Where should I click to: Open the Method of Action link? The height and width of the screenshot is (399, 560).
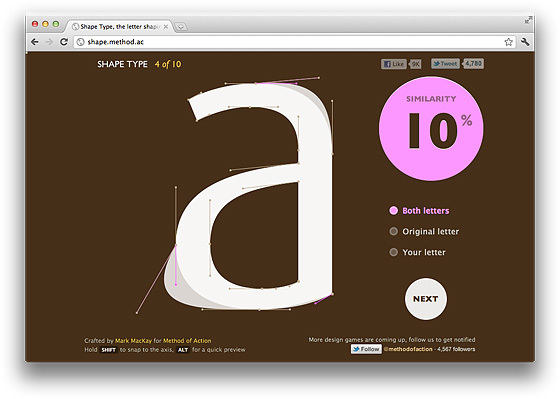coord(187,341)
